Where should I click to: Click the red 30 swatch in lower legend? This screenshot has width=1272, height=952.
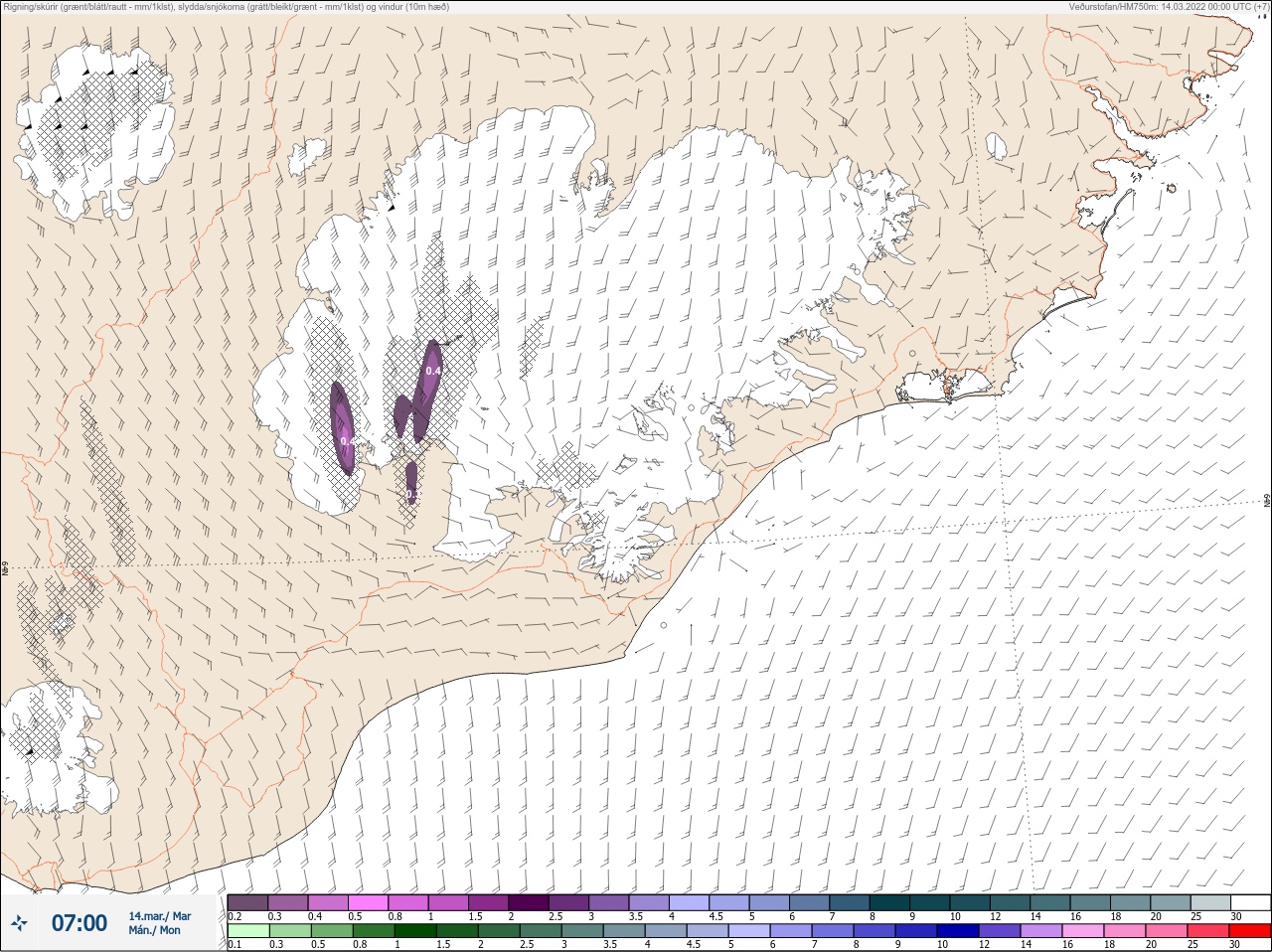[x=1250, y=931]
